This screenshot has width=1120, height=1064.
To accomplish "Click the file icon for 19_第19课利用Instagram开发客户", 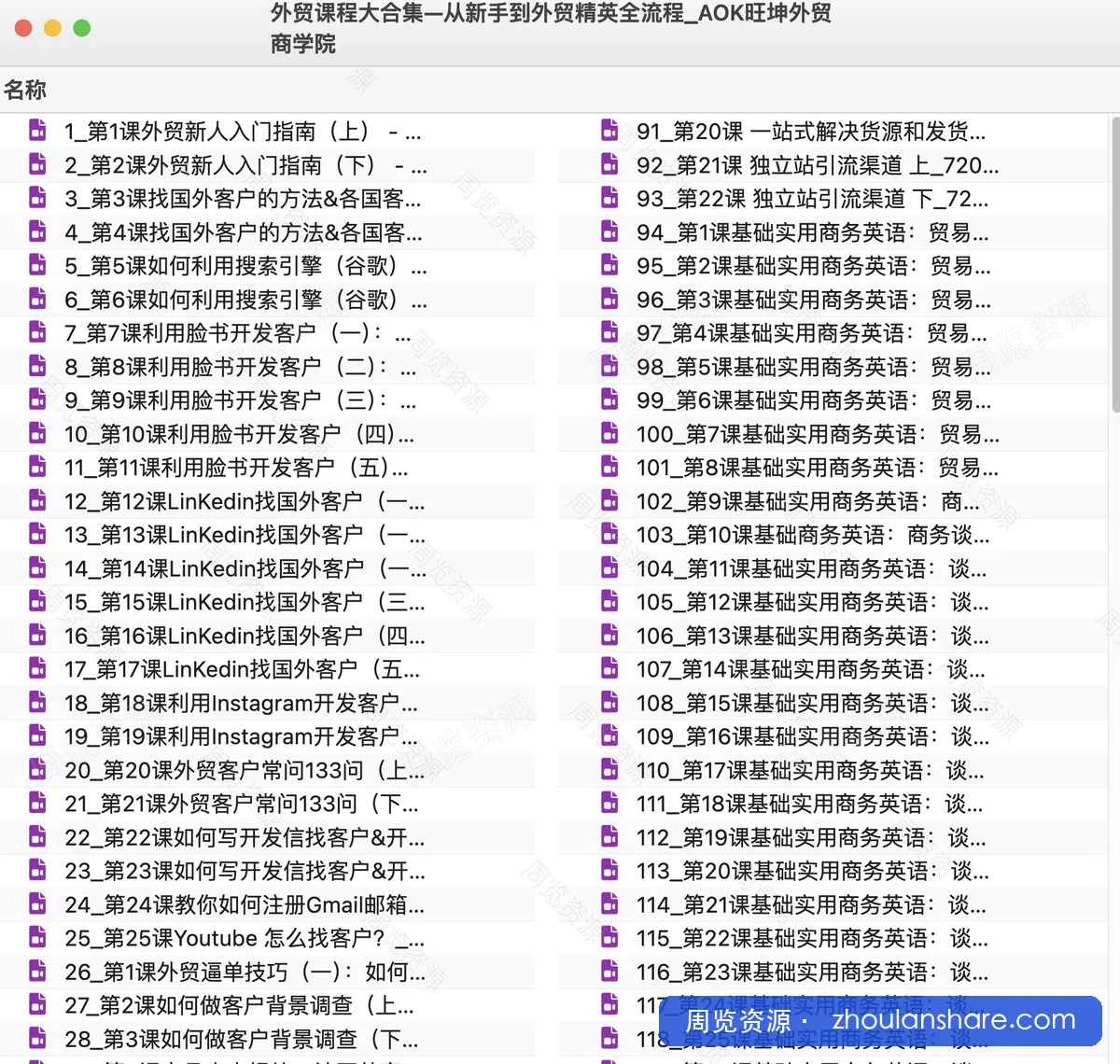I will pos(37,735).
